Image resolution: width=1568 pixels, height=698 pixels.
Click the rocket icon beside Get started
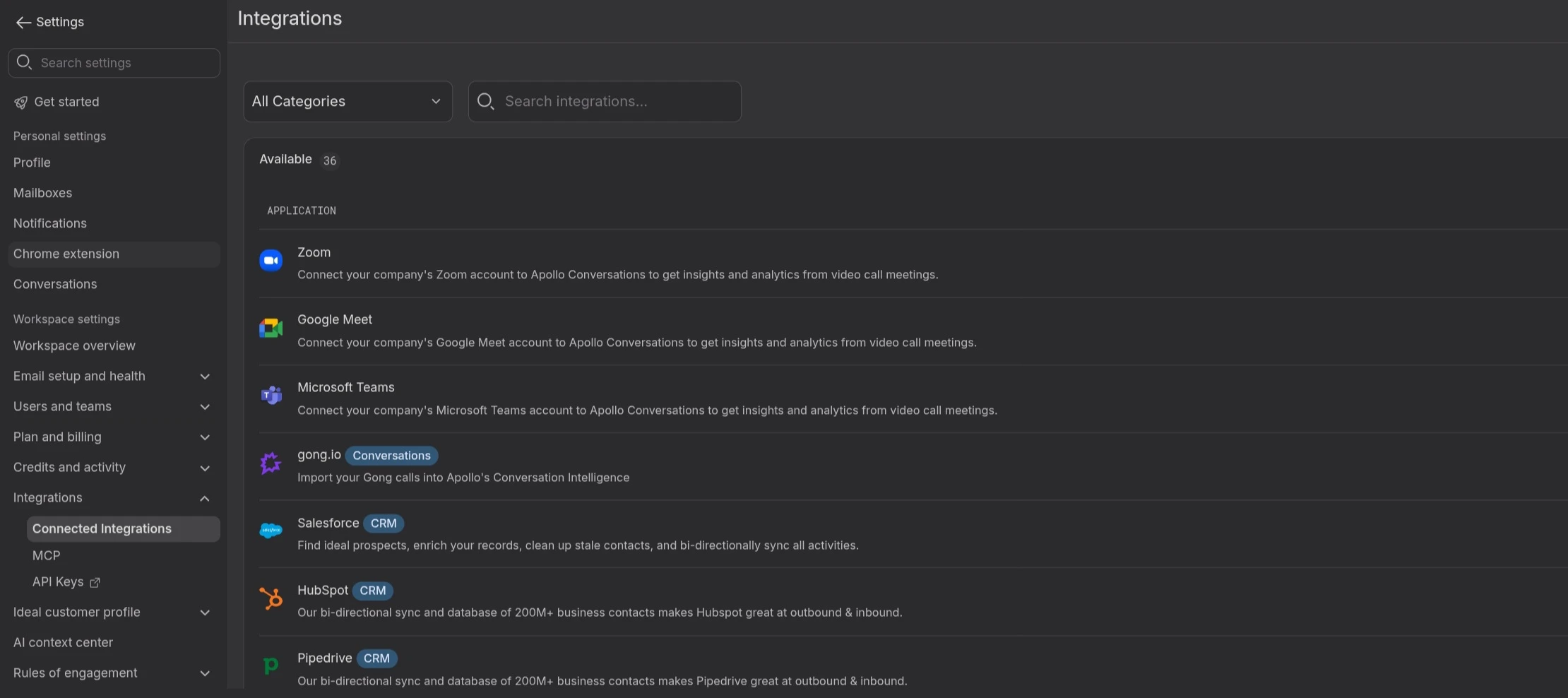[20, 102]
